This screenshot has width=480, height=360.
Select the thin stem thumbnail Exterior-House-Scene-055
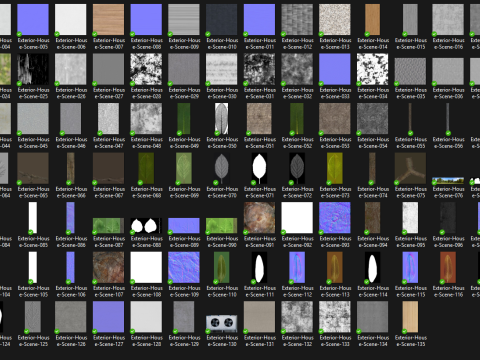410,119
